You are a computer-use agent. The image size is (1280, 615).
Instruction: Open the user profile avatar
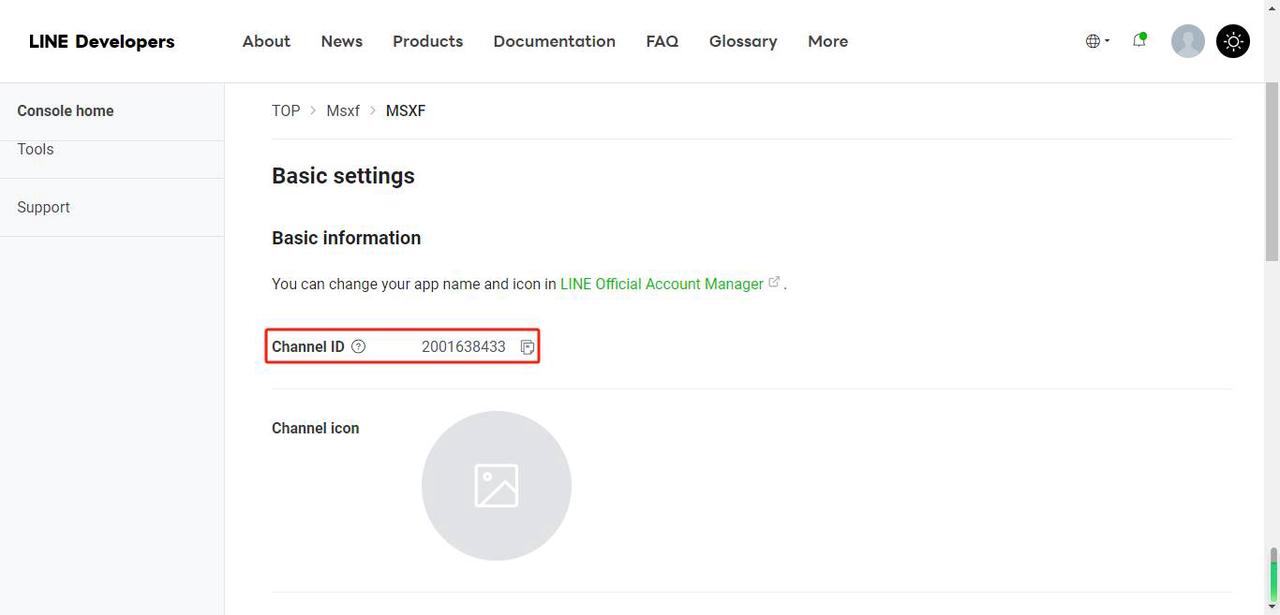point(1187,41)
